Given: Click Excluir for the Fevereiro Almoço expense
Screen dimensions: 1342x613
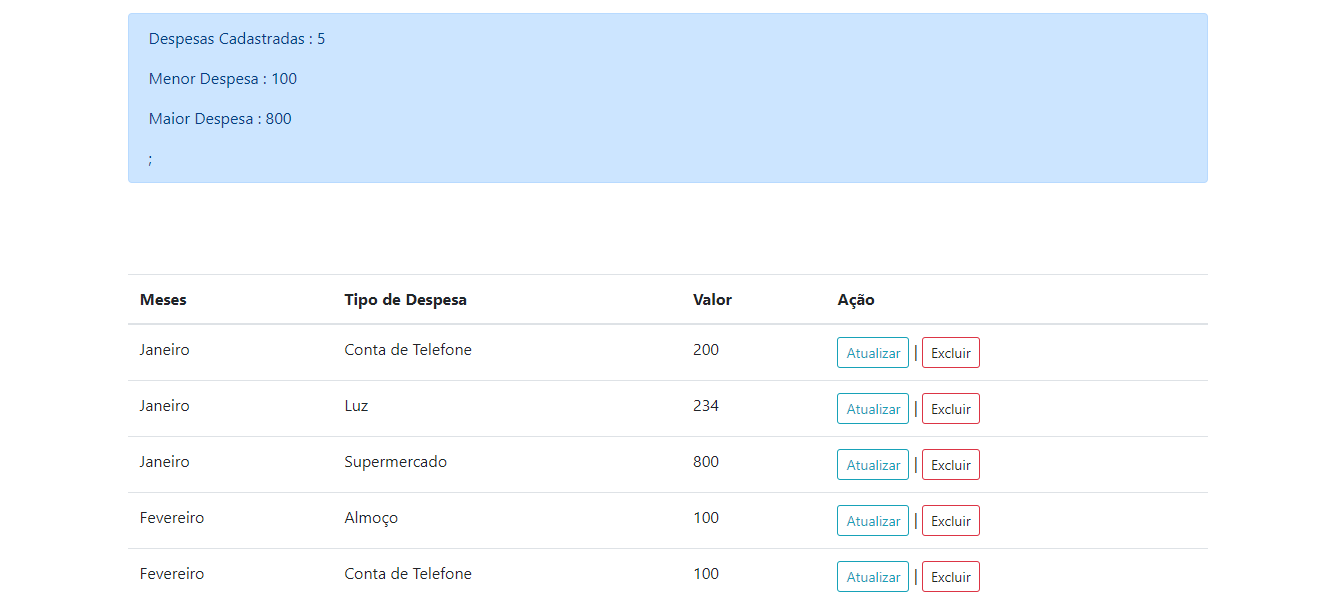Looking at the screenshot, I should pos(950,520).
